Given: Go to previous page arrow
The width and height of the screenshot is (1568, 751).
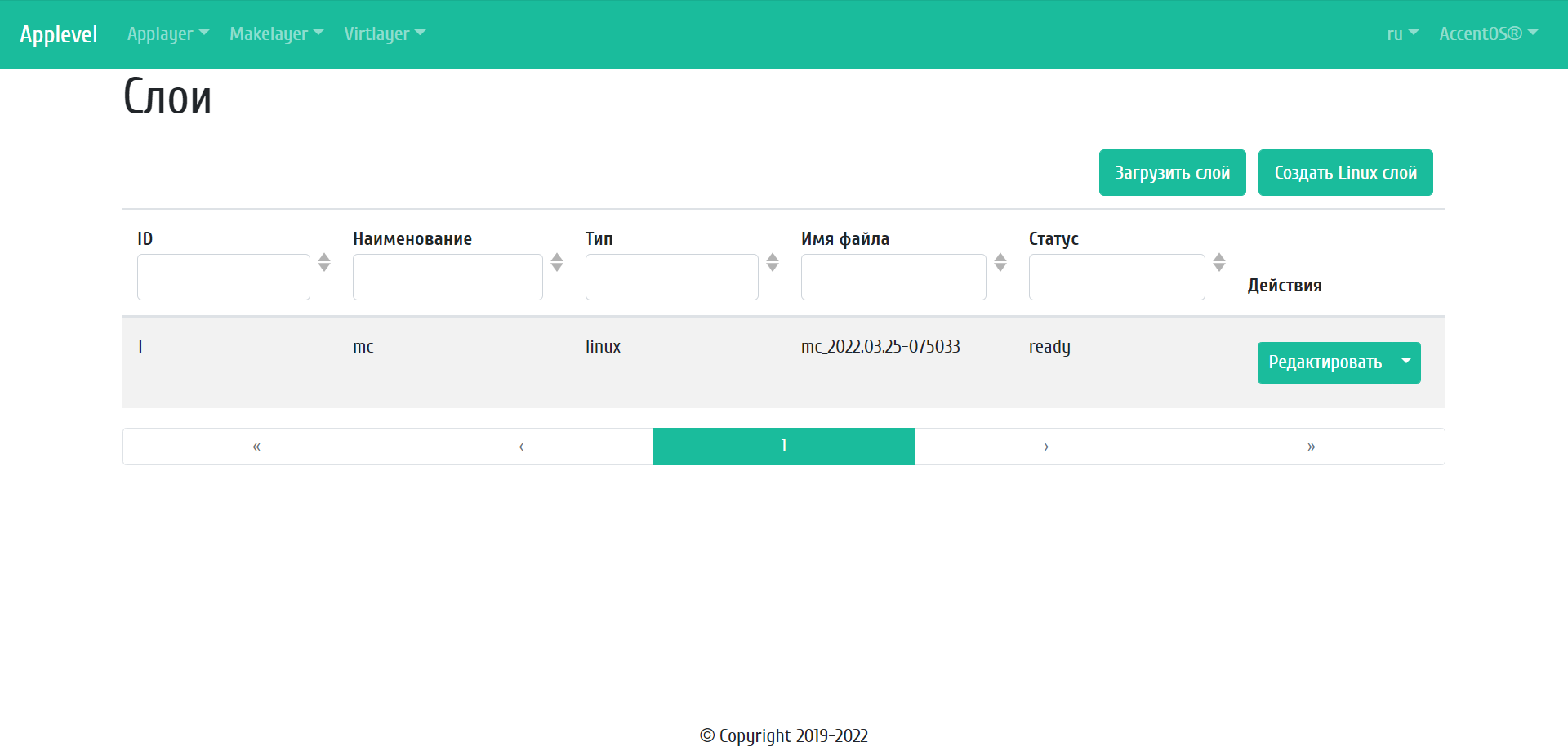Looking at the screenshot, I should pyautogui.click(x=521, y=447).
